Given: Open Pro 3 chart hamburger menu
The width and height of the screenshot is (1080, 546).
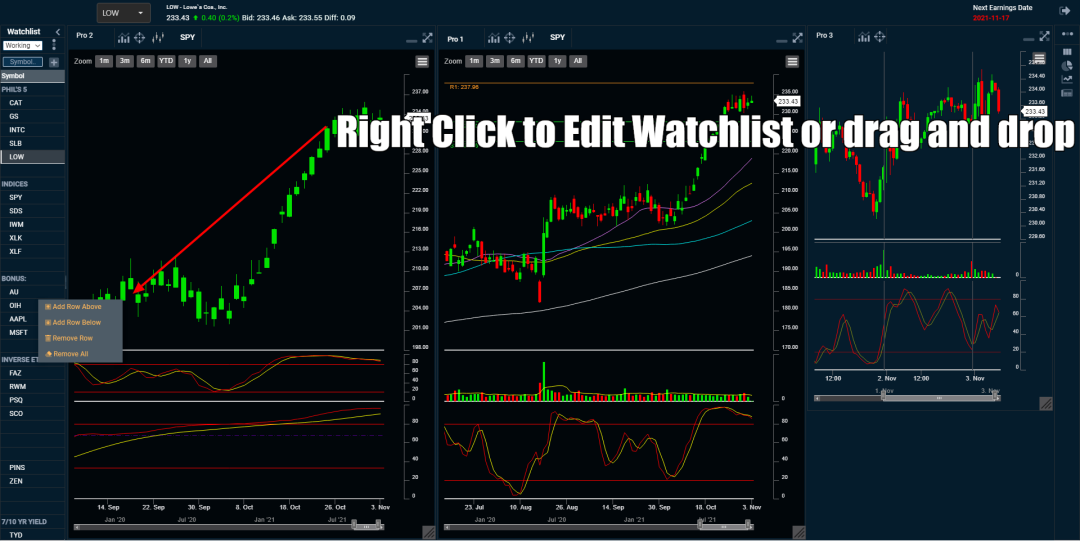Looking at the screenshot, I should click(1039, 58).
